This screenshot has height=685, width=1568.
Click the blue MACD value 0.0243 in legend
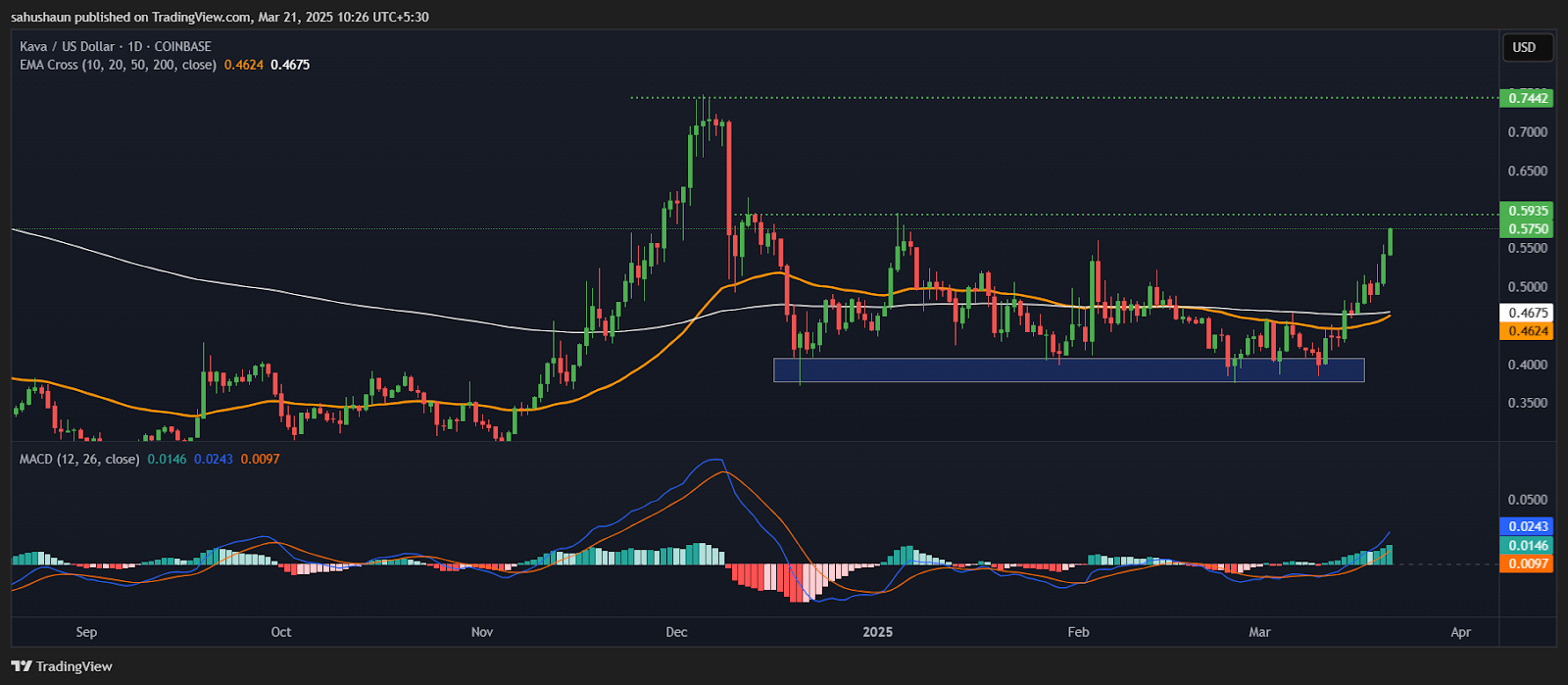point(214,459)
